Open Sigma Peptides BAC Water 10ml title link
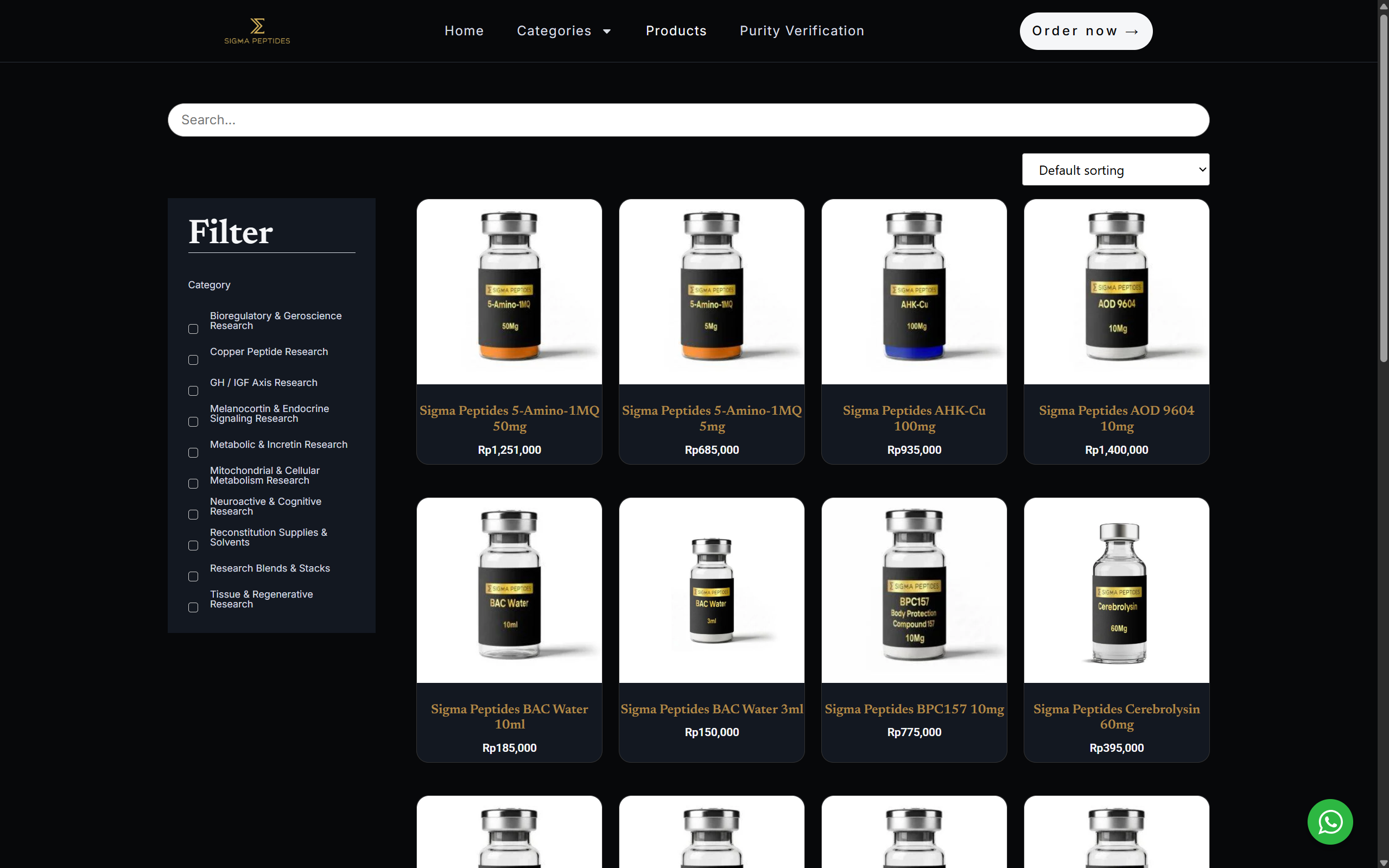Screen dimensions: 1389x868 [509, 717]
